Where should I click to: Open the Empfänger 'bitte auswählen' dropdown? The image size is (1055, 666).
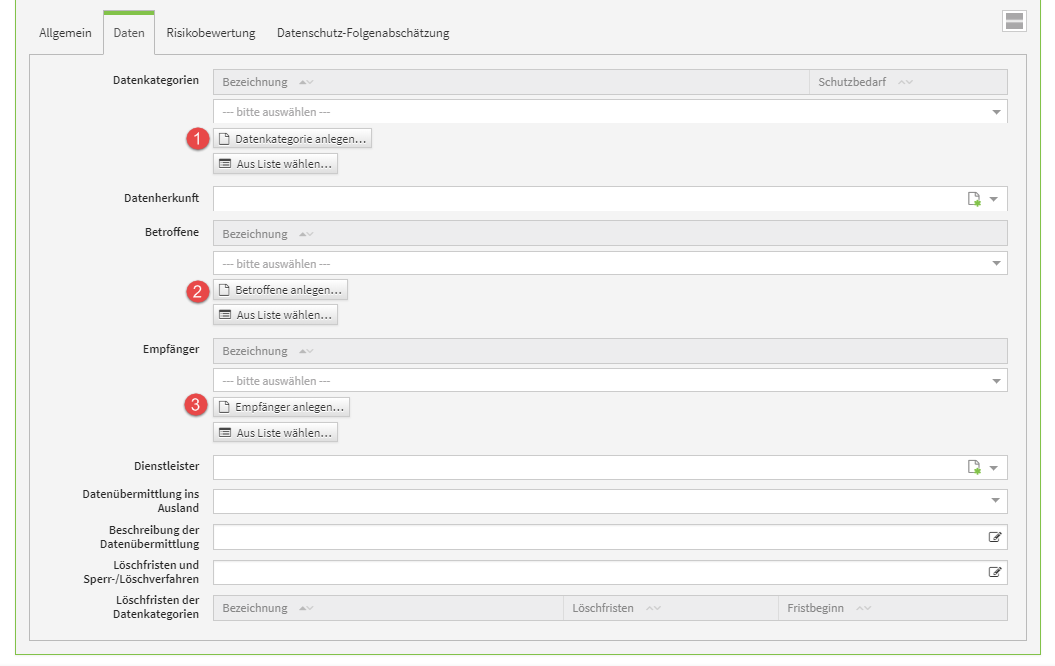click(610, 381)
